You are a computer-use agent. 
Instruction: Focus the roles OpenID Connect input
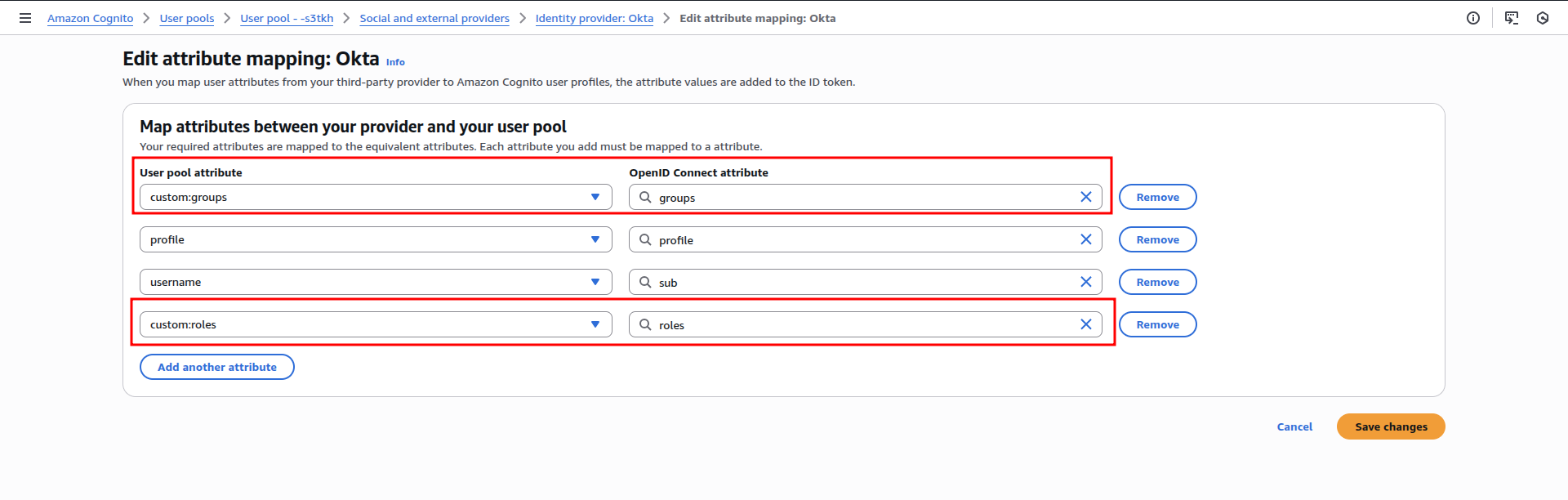tap(865, 324)
